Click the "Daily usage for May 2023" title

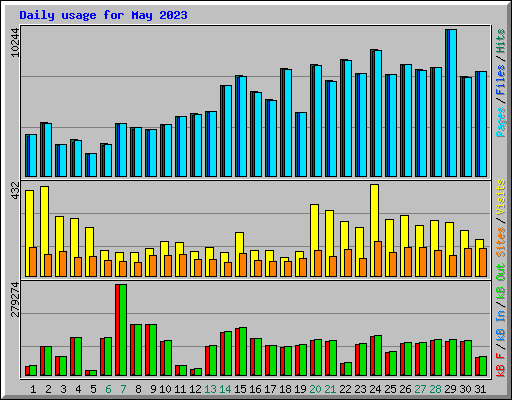pos(103,15)
